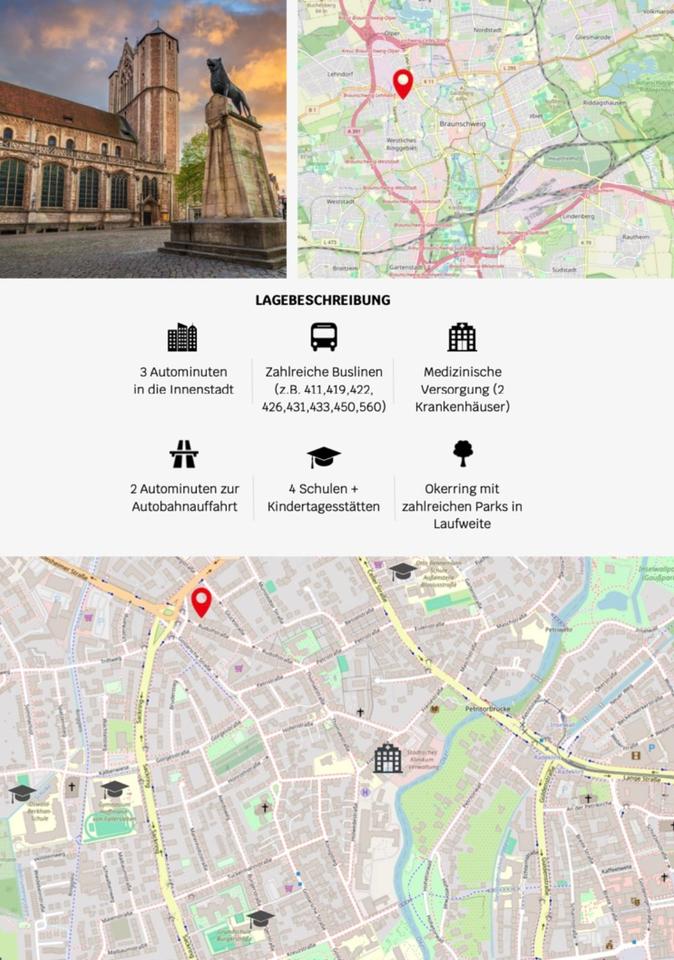Click the '3 Autominuten in die Innenstadt' text
Screen dimensions: 674x960
point(183,380)
